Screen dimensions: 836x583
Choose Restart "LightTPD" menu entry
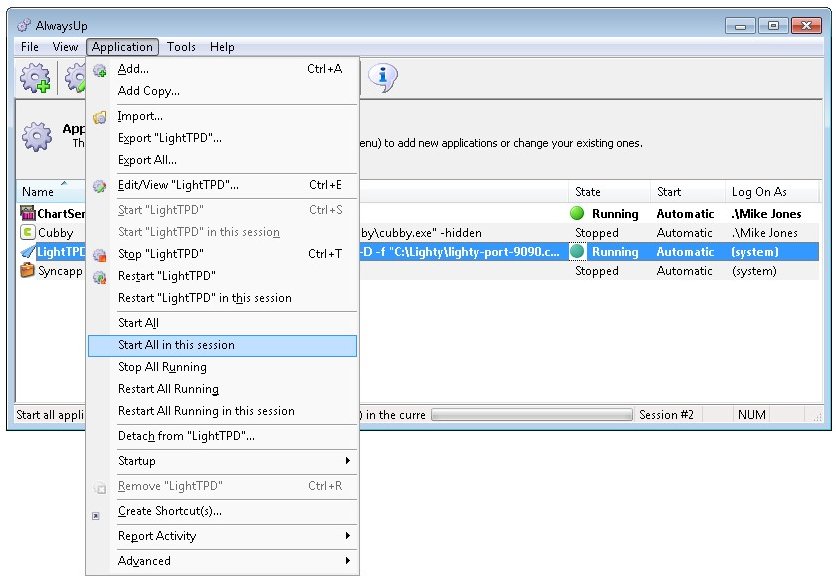click(222, 276)
